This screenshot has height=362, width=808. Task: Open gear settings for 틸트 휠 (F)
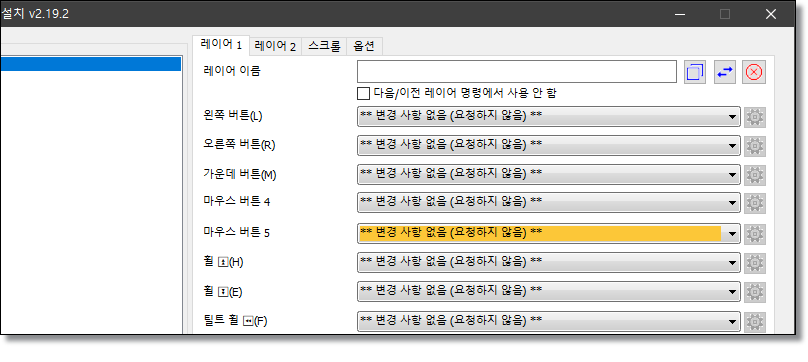[x=754, y=322]
